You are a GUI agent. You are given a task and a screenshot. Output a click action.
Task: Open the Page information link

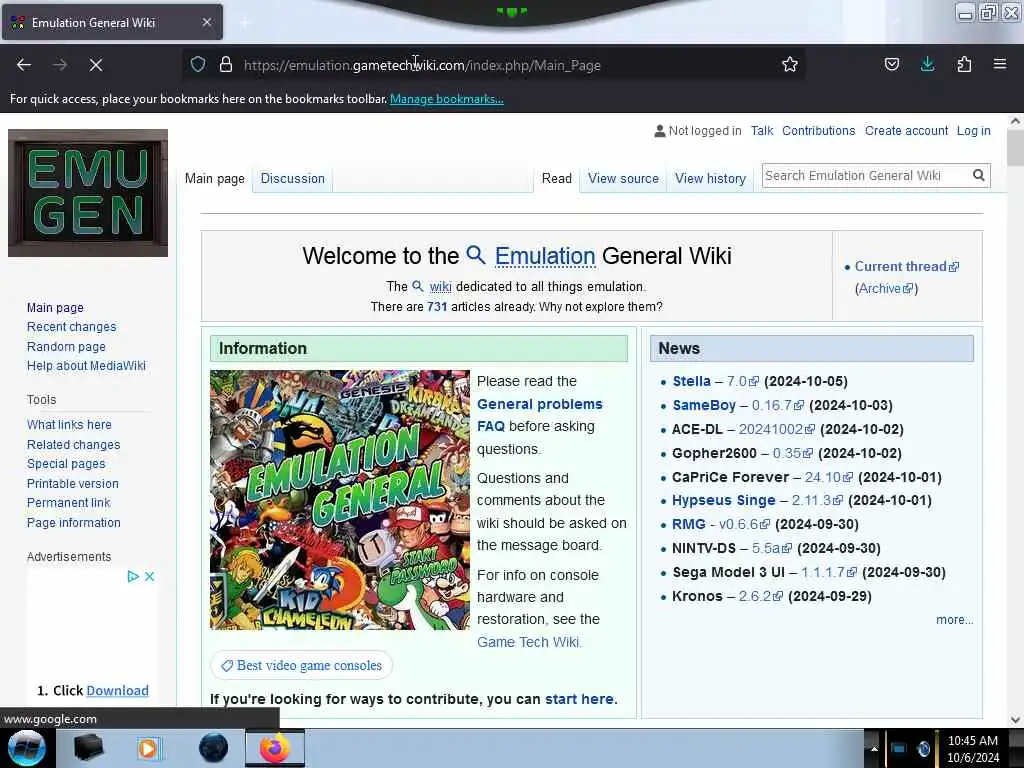[x=74, y=522]
